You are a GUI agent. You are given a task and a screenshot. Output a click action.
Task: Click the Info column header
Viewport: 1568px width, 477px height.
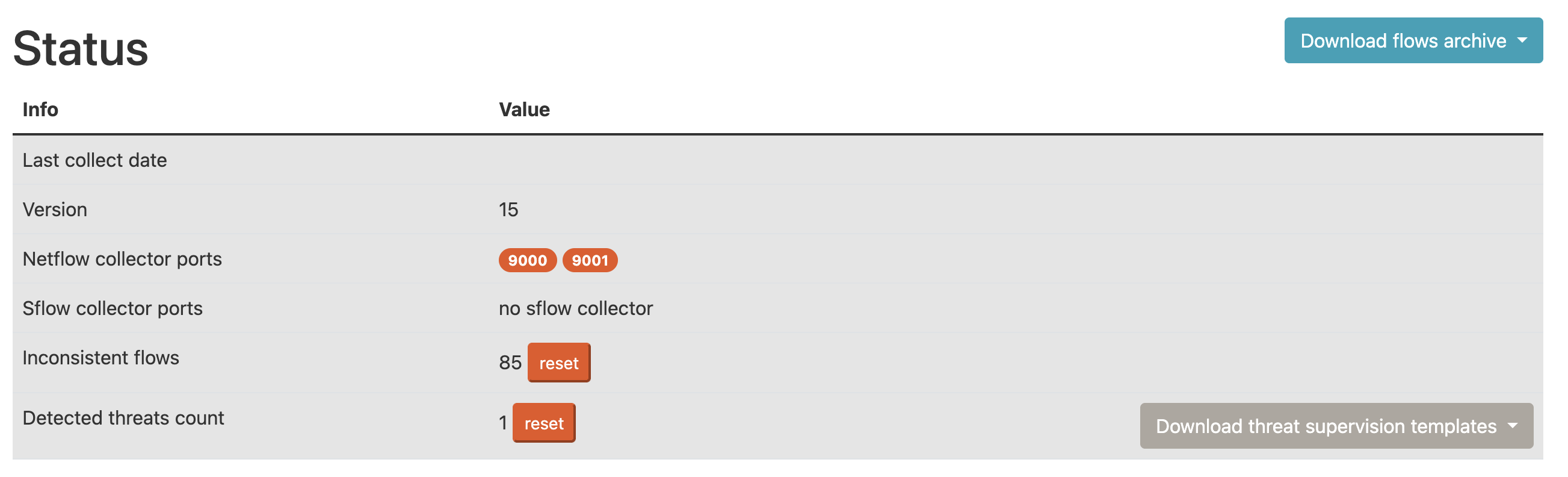click(x=40, y=110)
